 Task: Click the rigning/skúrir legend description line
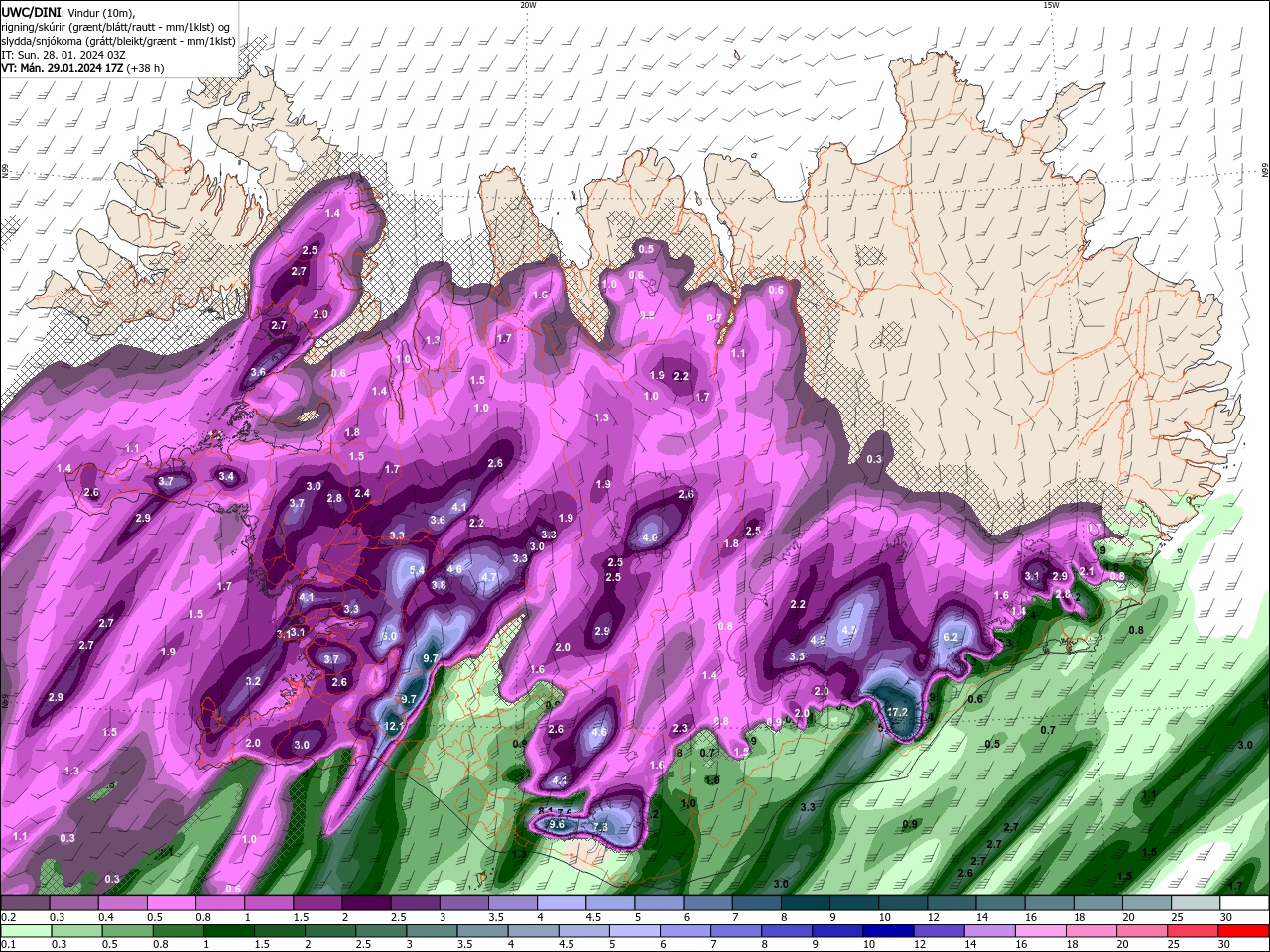click(117, 26)
